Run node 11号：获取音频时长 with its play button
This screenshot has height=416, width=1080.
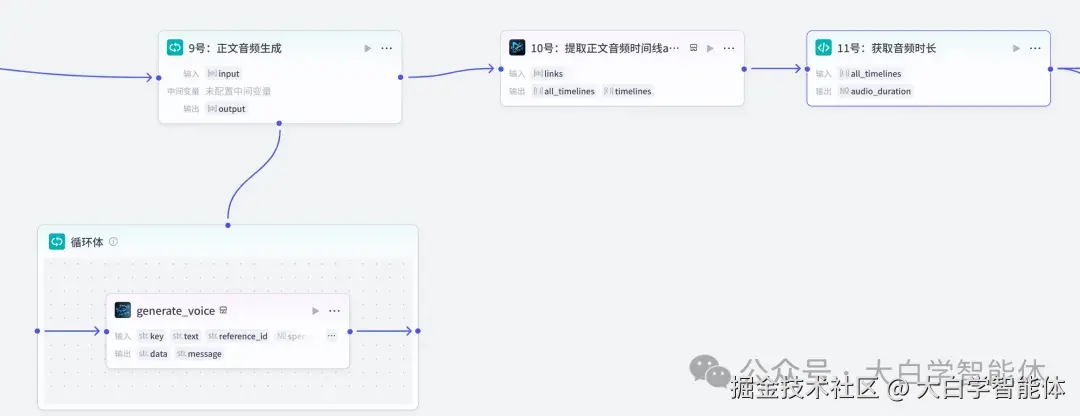click(1016, 48)
